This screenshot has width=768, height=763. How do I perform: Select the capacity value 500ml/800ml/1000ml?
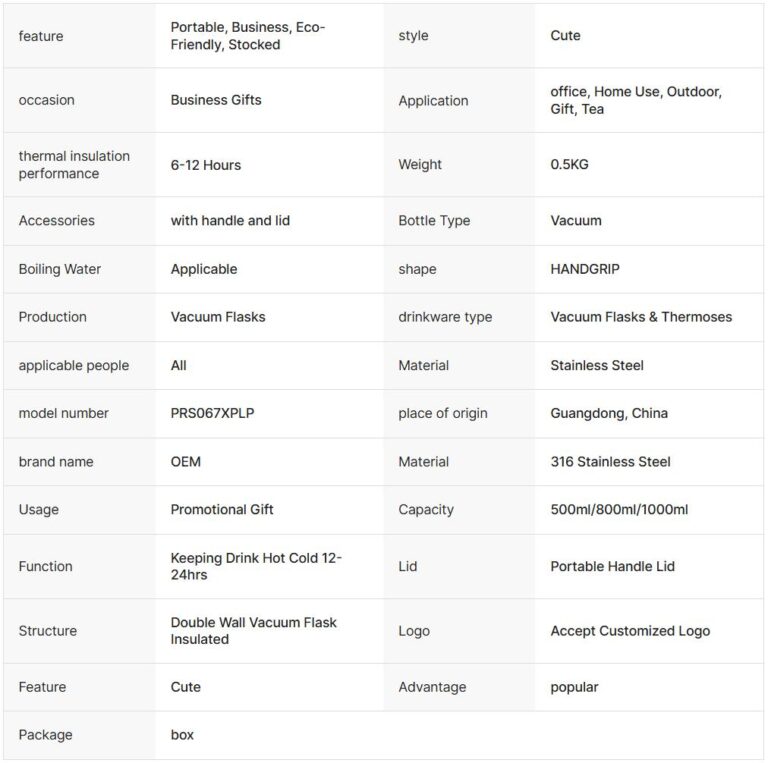pos(618,509)
